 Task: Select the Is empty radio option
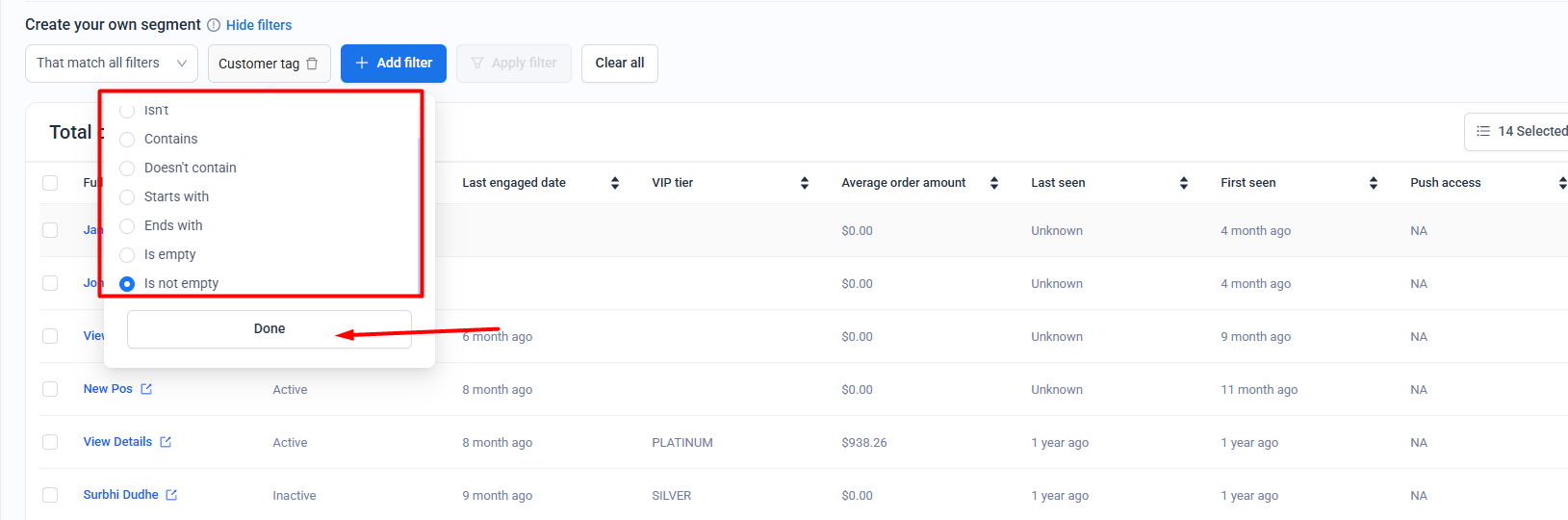tap(127, 255)
